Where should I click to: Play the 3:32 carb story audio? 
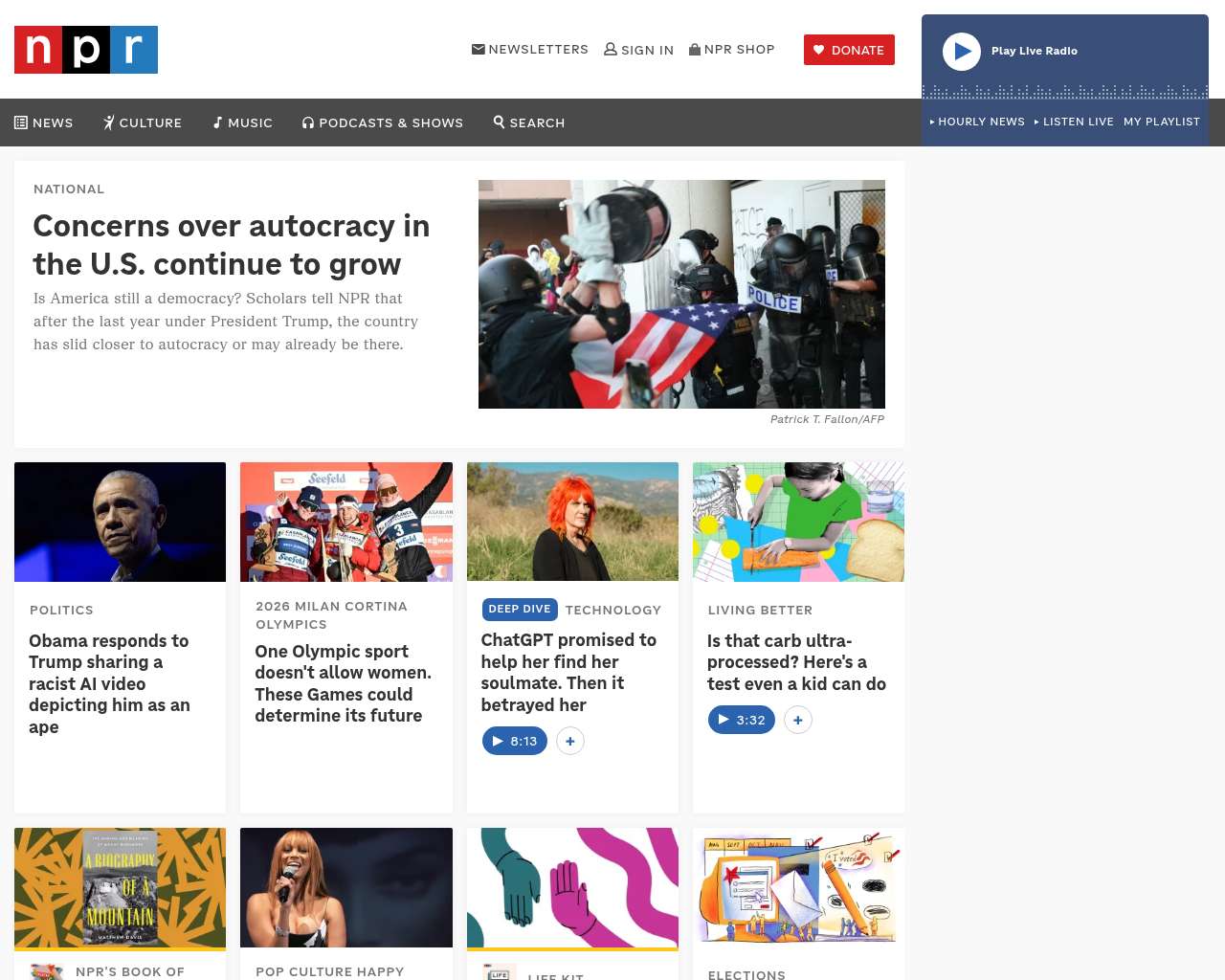pos(742,720)
